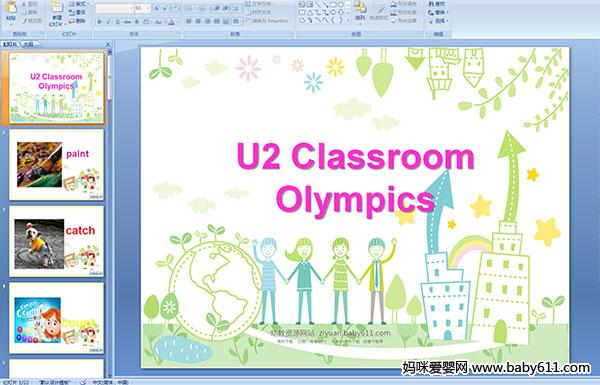The image size is (600, 385).
Task: Open the Select (选择) dropdown
Action: (x=439, y=21)
